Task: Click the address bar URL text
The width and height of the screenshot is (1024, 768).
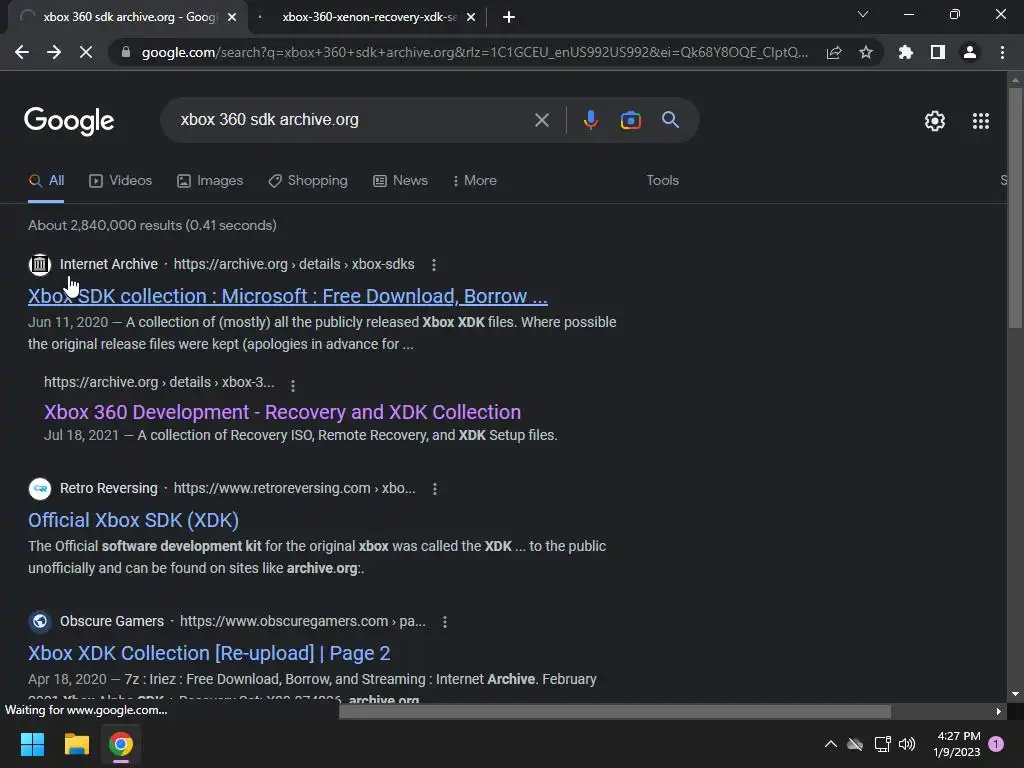Action: click(x=475, y=52)
